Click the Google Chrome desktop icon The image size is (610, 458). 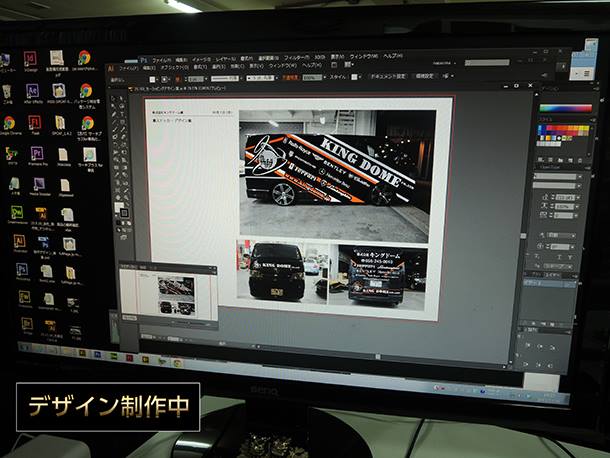tap(9, 123)
